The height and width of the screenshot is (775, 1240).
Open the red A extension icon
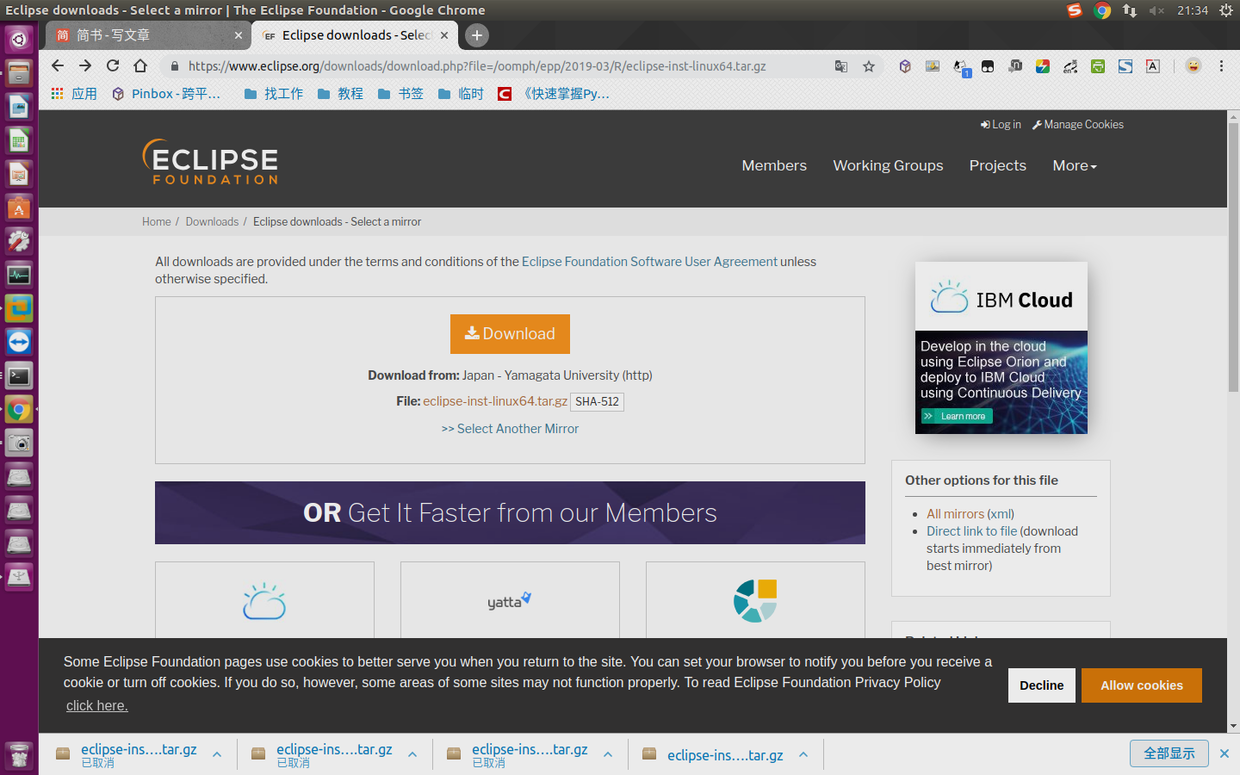click(1153, 66)
